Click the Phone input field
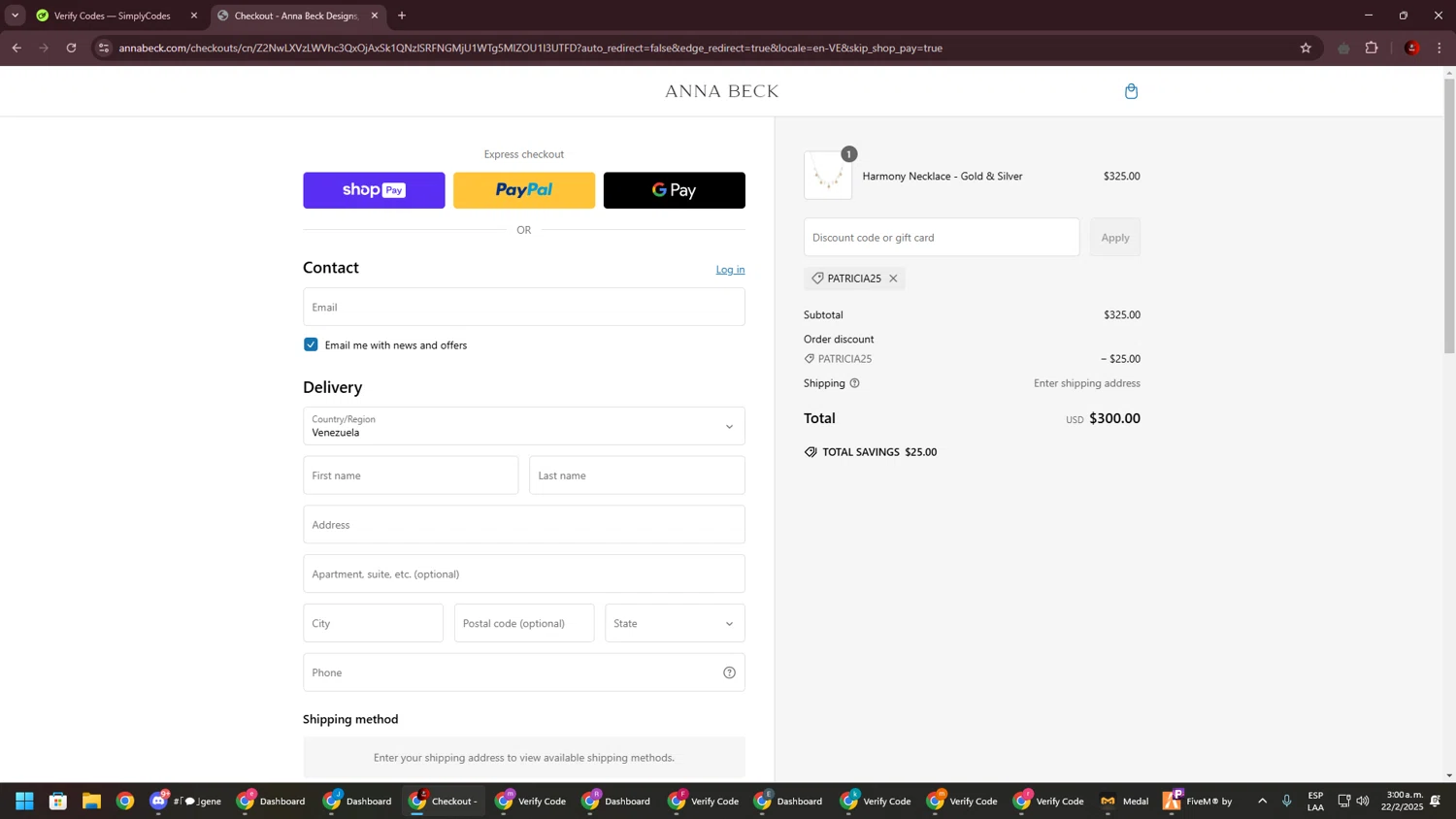The height and width of the screenshot is (819, 1456). pyautogui.click(x=524, y=672)
